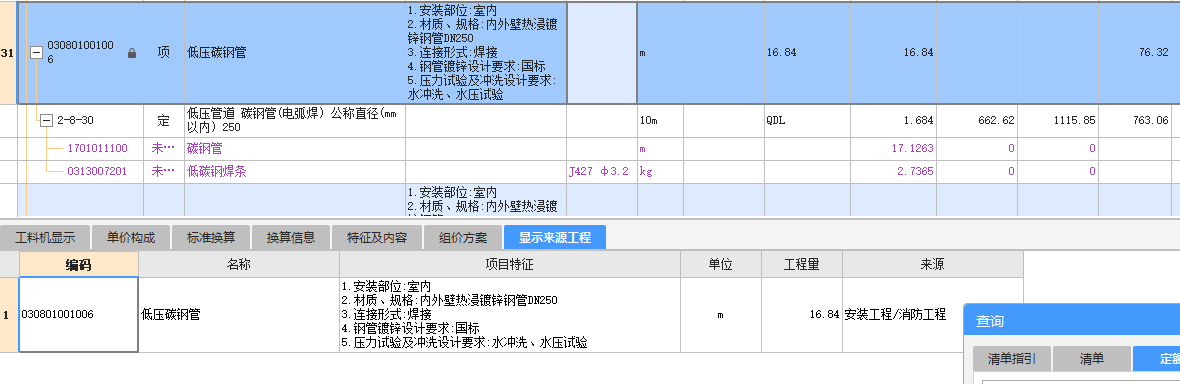The height and width of the screenshot is (384, 1180).
Task: Click the 16.84 quantity in source table
Action: coord(824,315)
